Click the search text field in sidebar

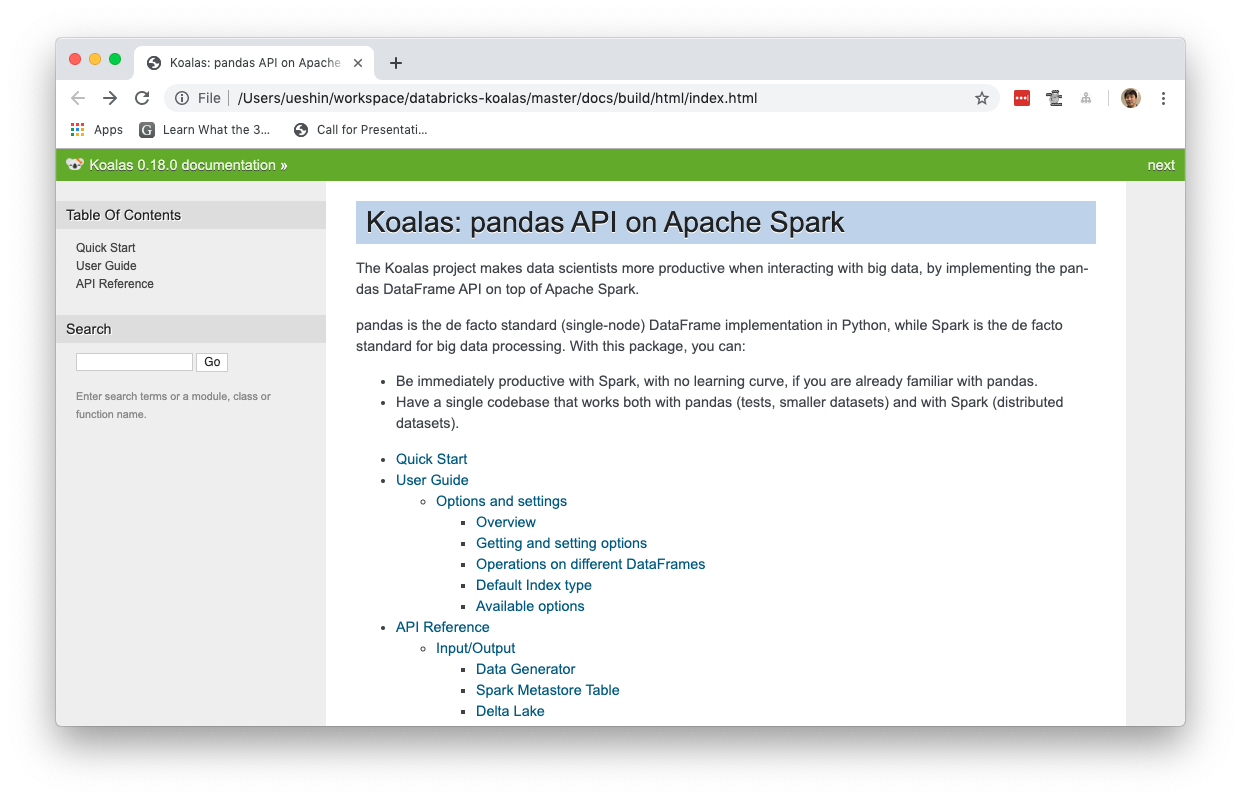tap(134, 362)
